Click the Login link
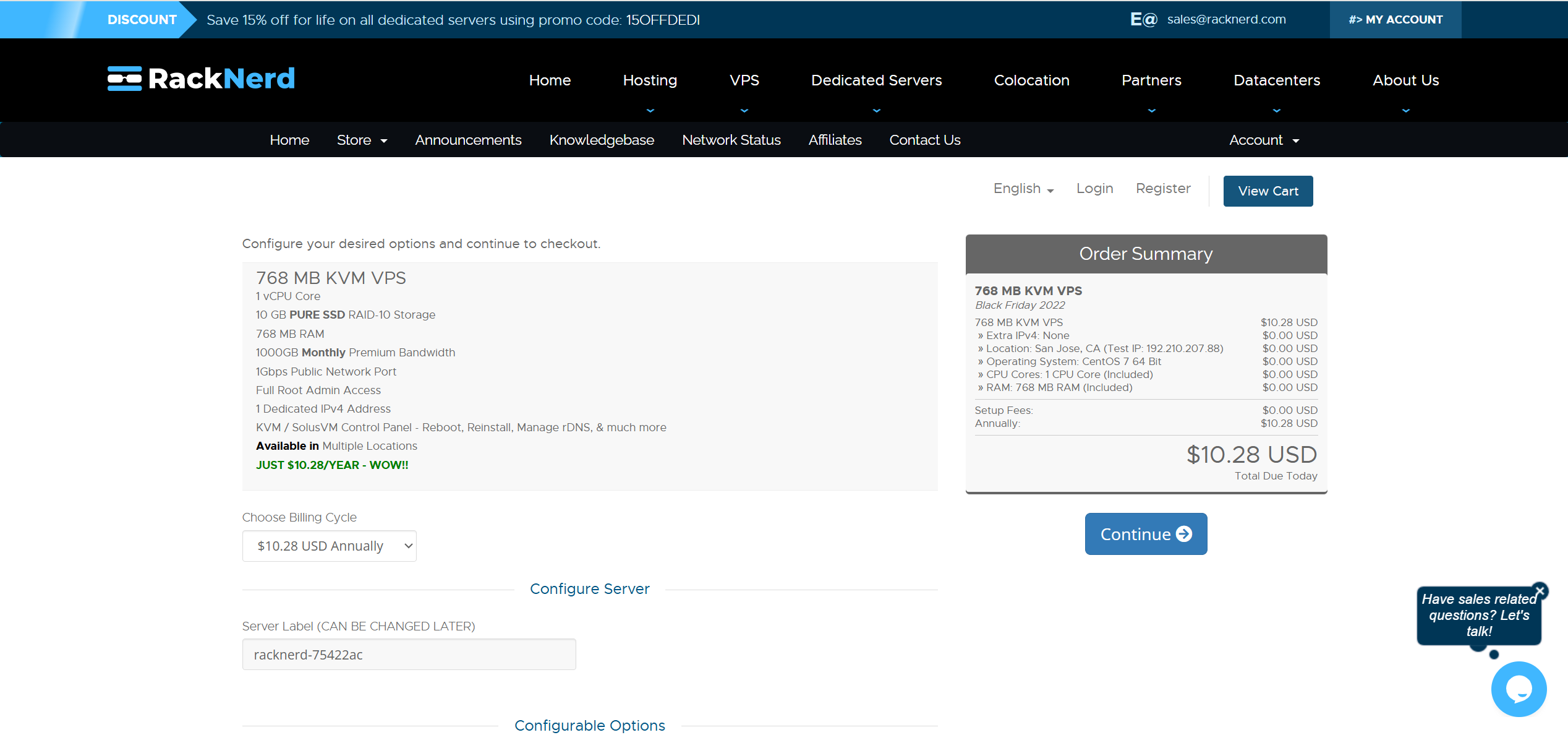This screenshot has height=735, width=1568. click(1094, 189)
